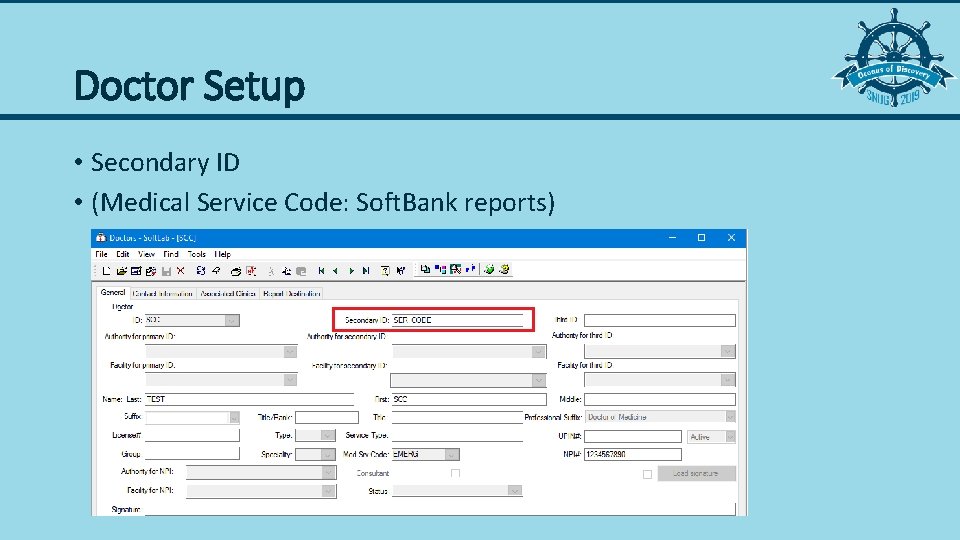The image size is (960, 540).
Task: Toggle the Consultant checkbox
Action: click(456, 473)
